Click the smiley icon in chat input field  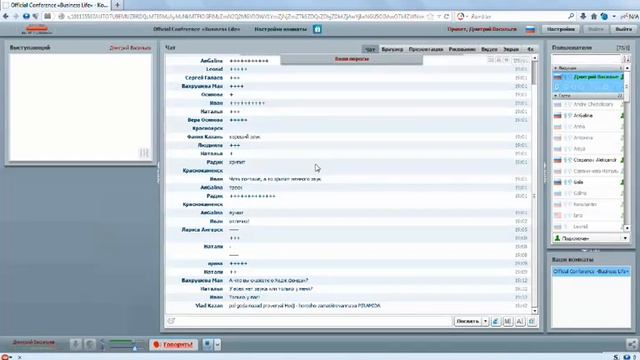tap(171, 321)
